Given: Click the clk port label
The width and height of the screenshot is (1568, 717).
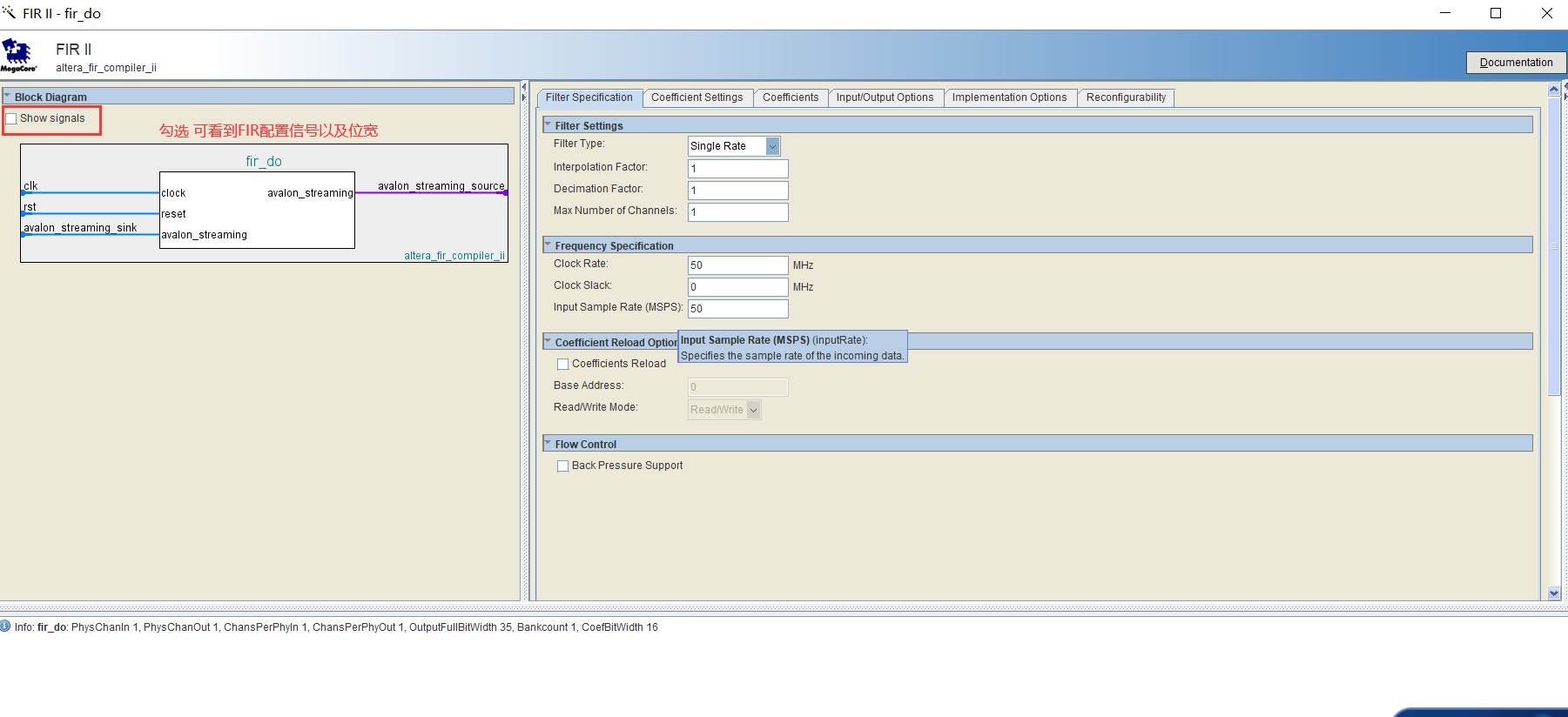Looking at the screenshot, I should click(30, 186).
